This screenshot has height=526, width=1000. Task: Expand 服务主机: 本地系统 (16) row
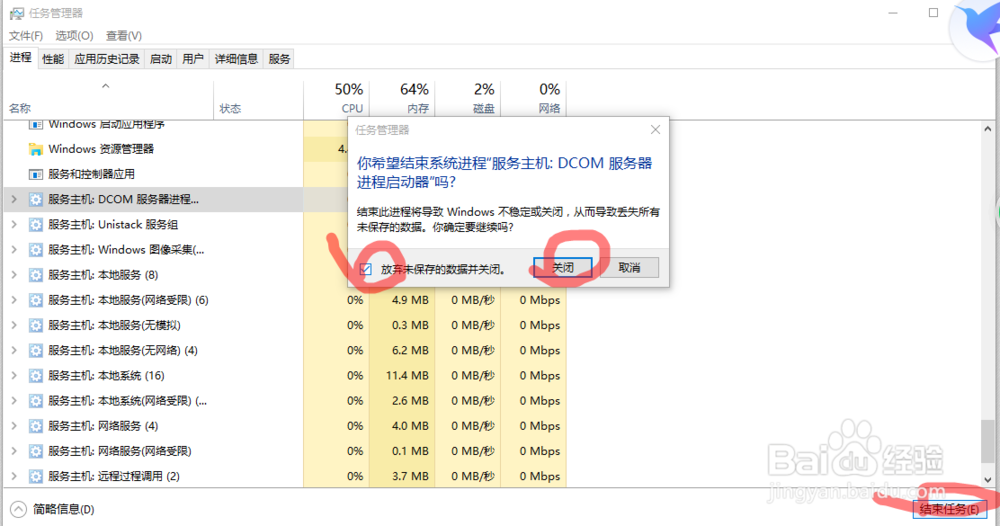(x=14, y=376)
